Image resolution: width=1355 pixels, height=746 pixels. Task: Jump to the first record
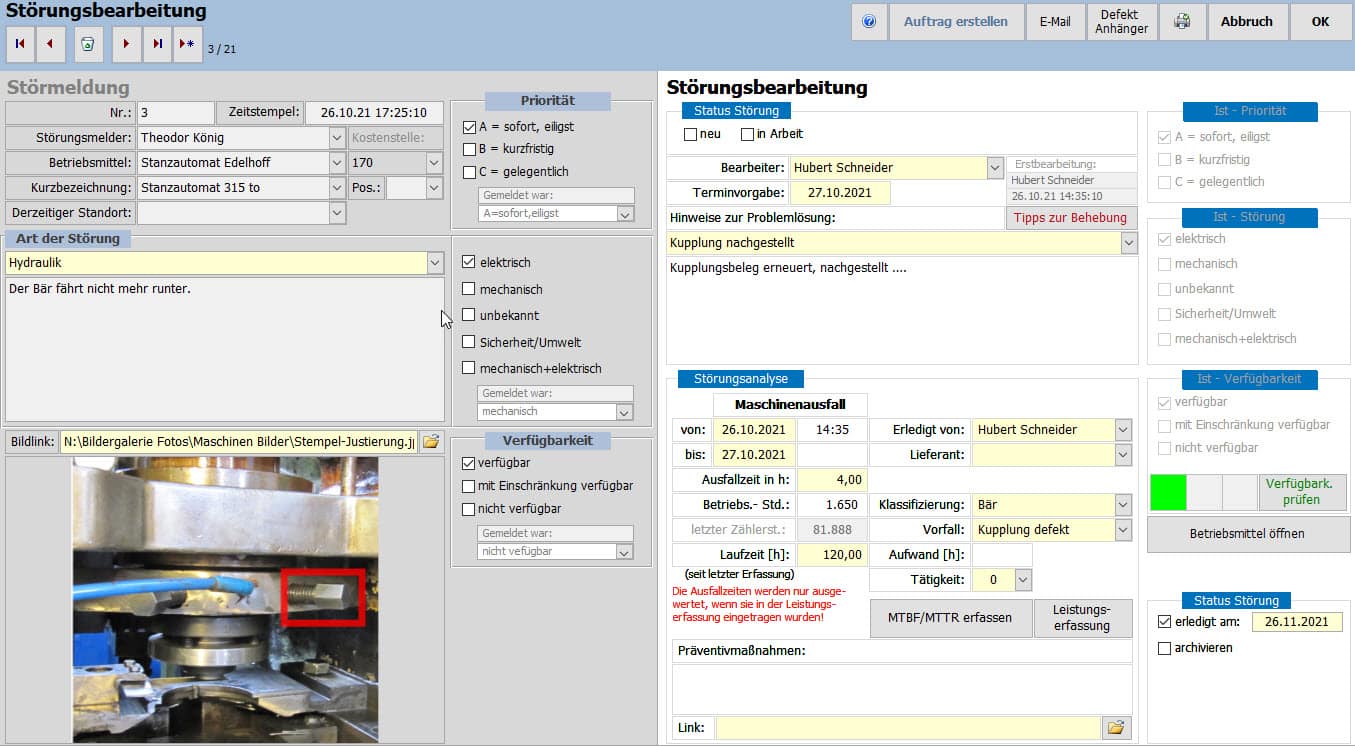pyautogui.click(x=20, y=45)
